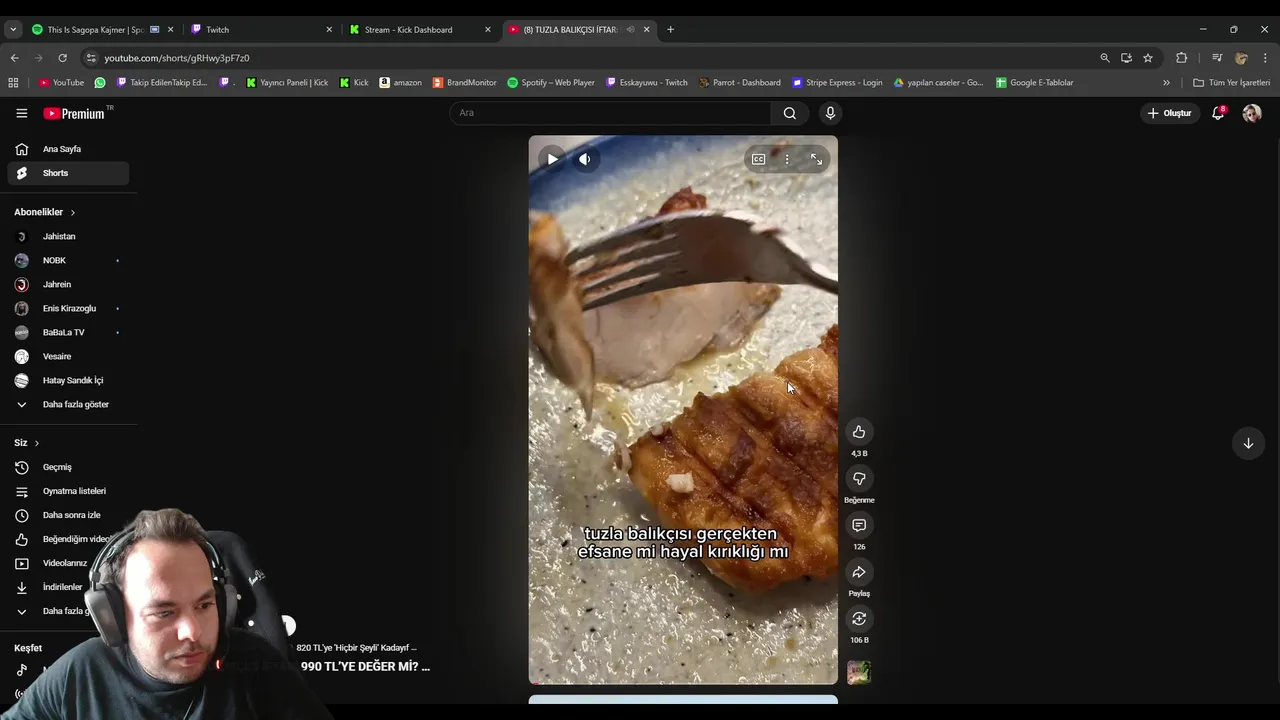Open the Chrome extensions puzzle icon
1280x720 pixels.
coord(1181,58)
